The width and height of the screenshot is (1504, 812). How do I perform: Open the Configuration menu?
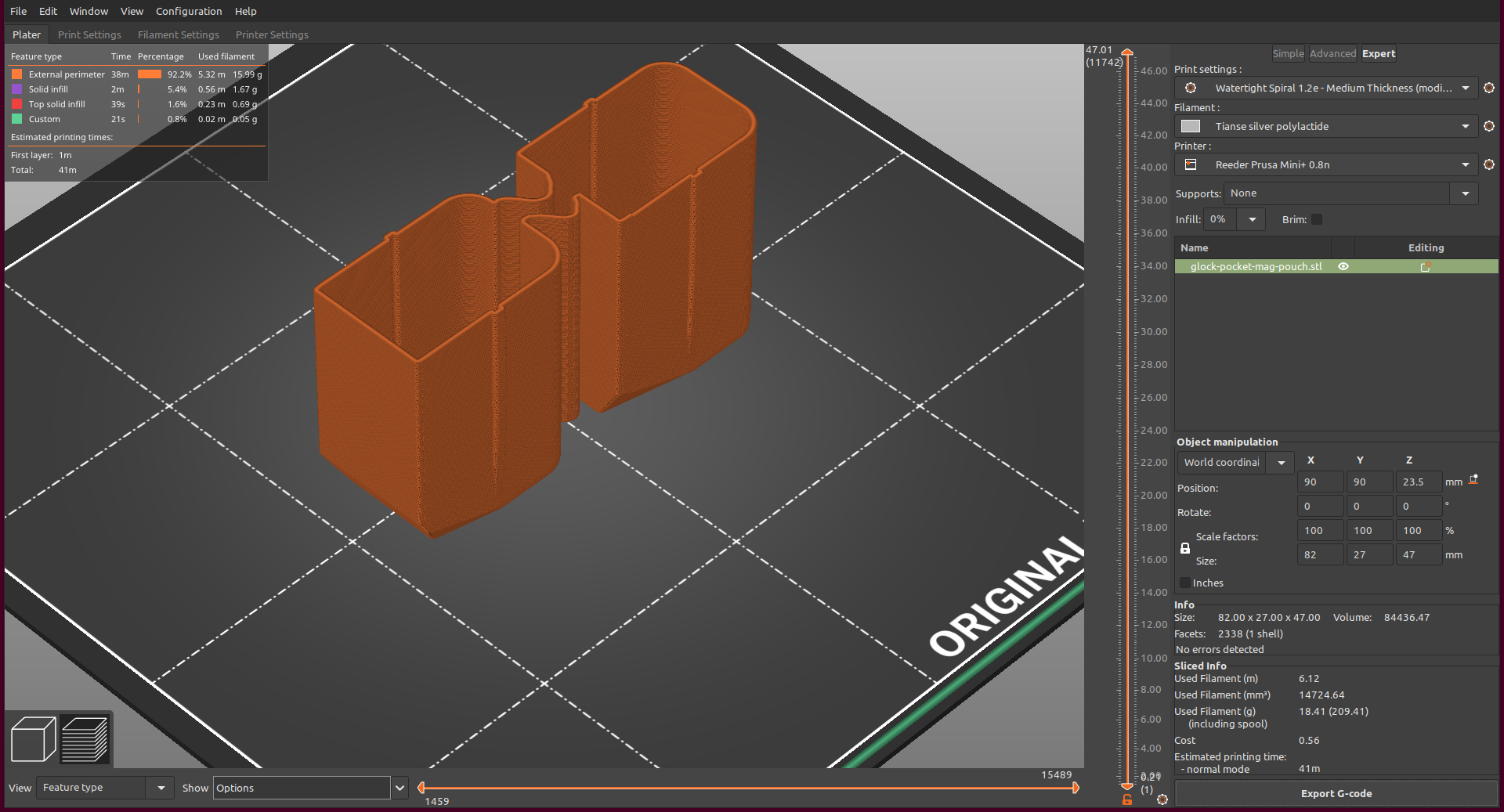189,12
